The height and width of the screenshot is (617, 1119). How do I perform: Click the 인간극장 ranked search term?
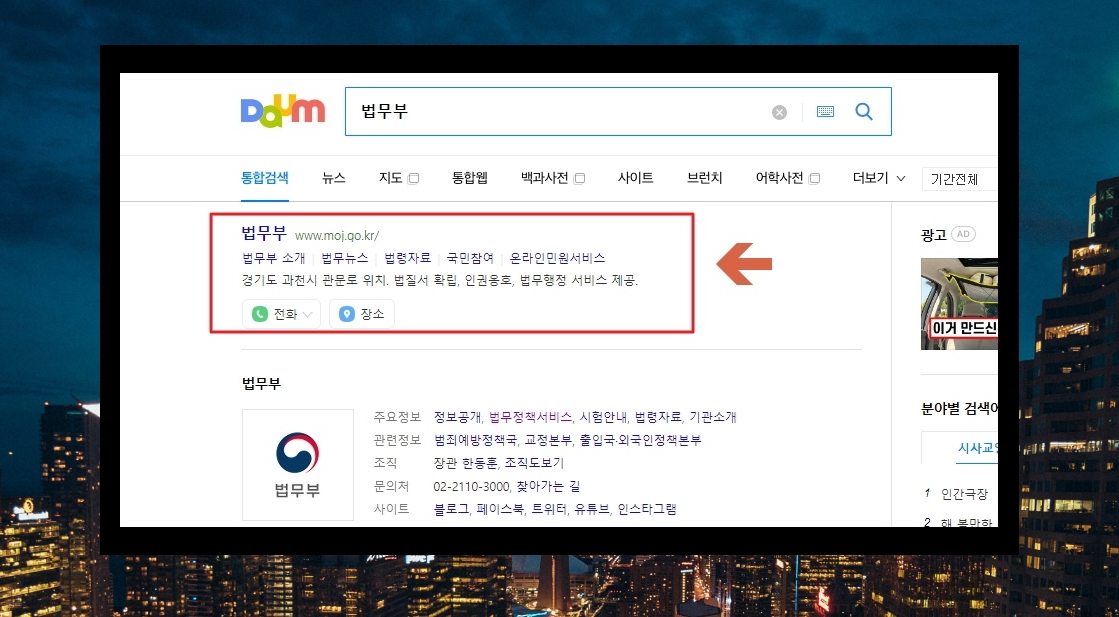click(964, 494)
